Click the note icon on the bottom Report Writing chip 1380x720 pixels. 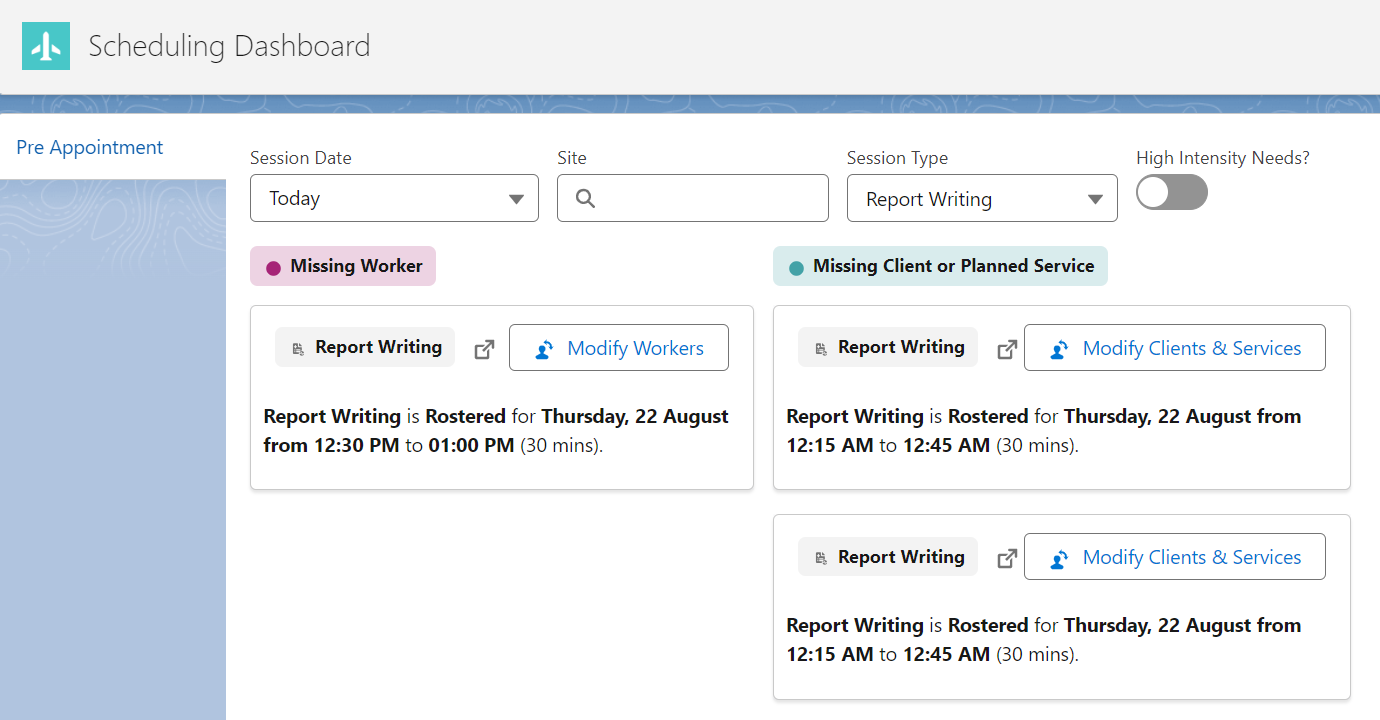tap(820, 556)
